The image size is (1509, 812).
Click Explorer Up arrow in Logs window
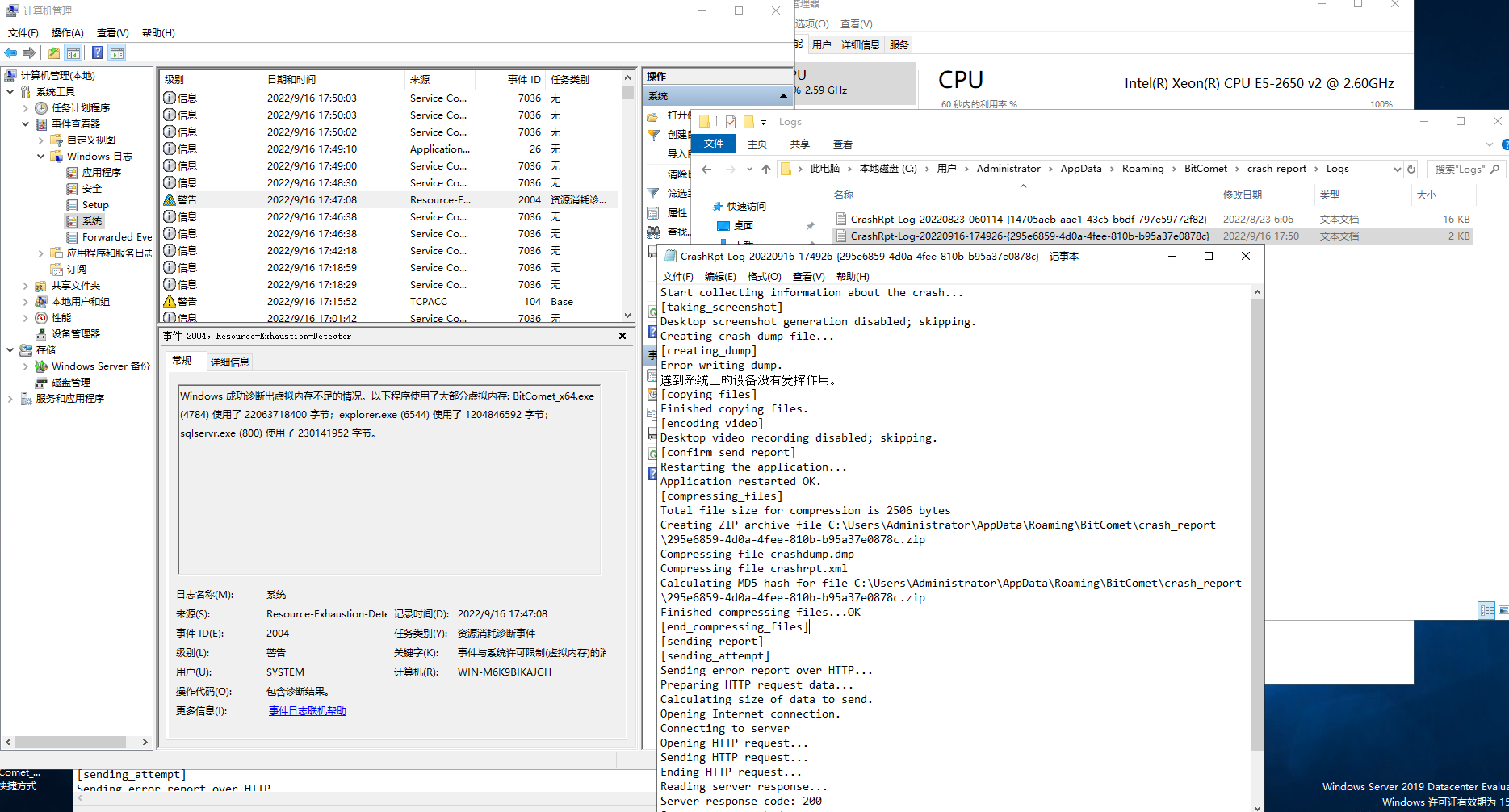pos(766,169)
